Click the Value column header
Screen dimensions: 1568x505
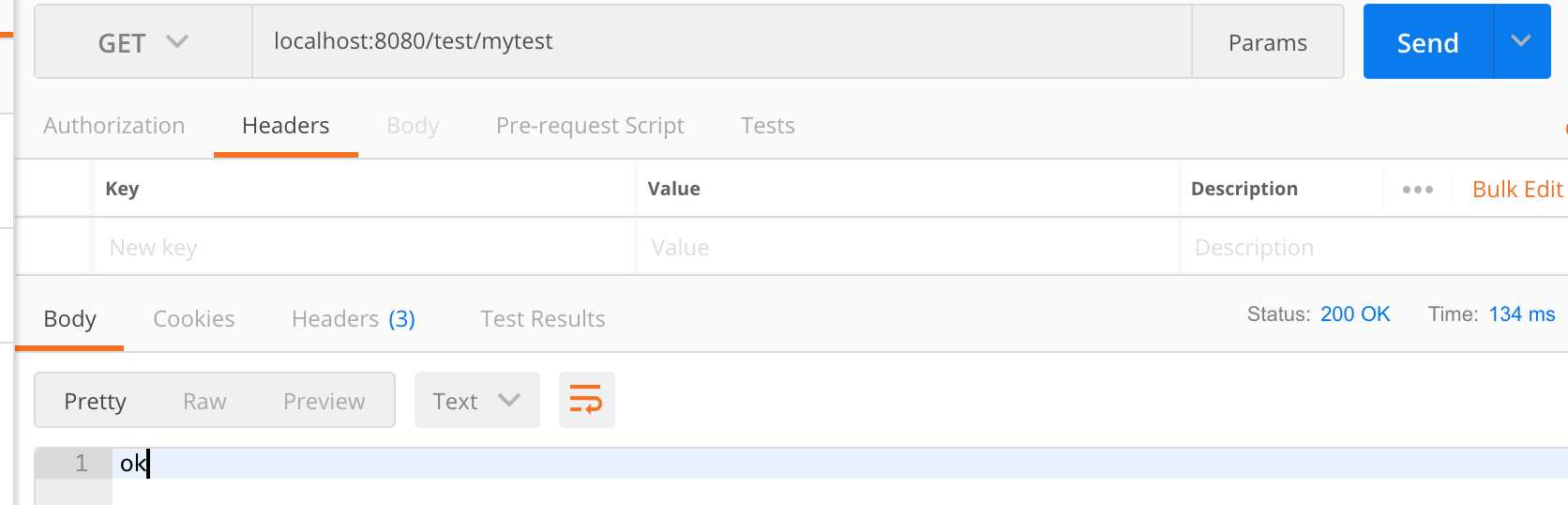click(673, 189)
